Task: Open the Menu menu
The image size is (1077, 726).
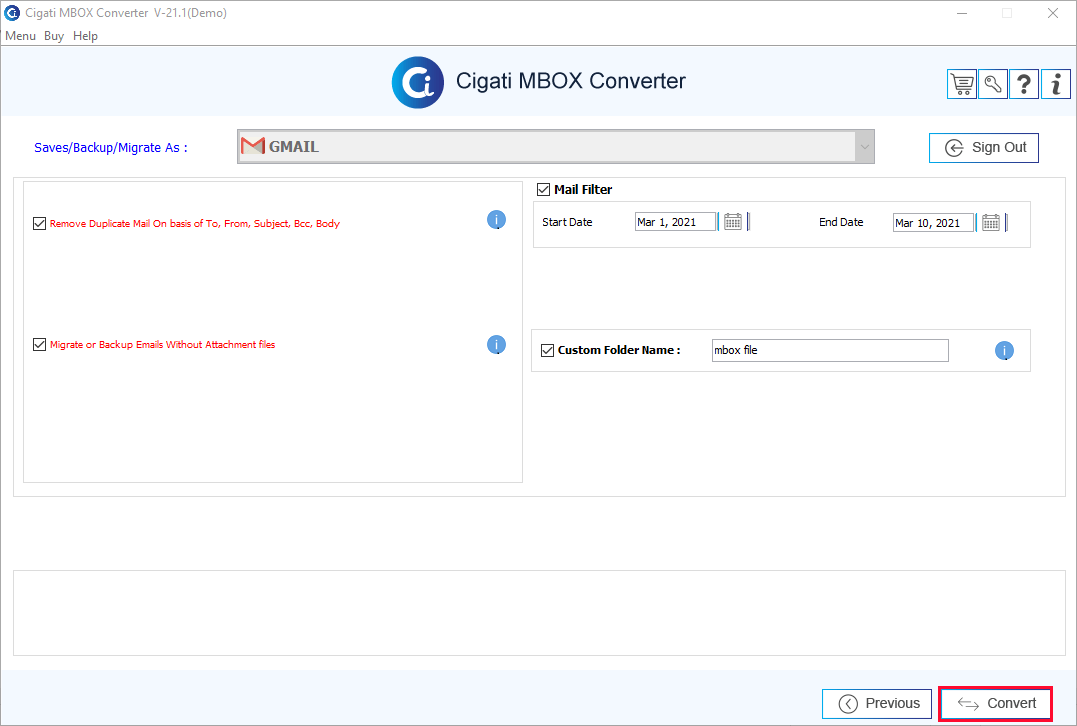Action: [21, 36]
